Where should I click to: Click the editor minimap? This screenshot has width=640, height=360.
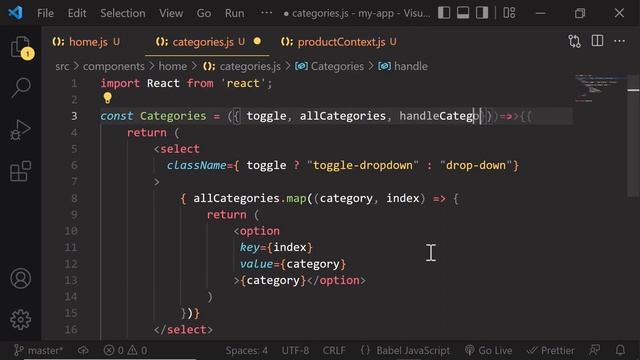(600, 88)
